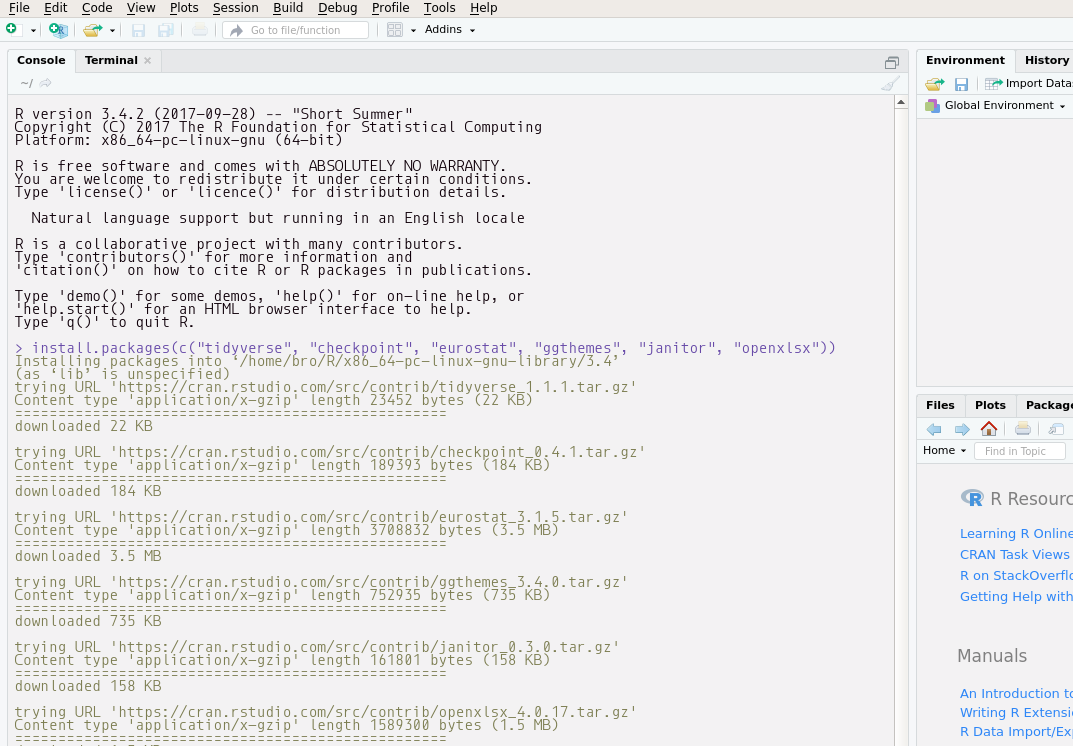Viewport: 1073px width, 746px height.
Task: Expand the Addins dropdown
Action: point(449,30)
